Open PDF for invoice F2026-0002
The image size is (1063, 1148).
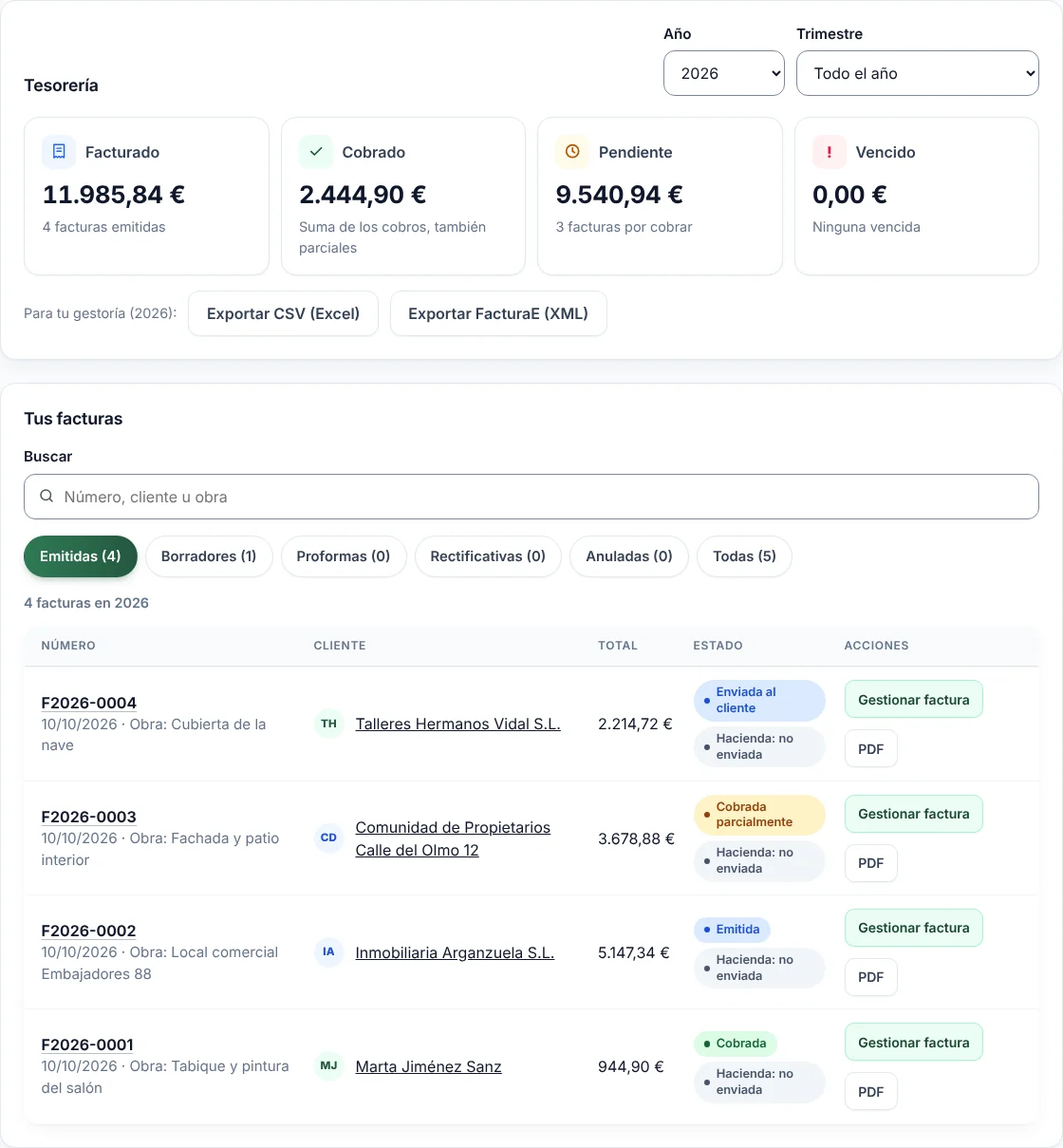coord(871,977)
